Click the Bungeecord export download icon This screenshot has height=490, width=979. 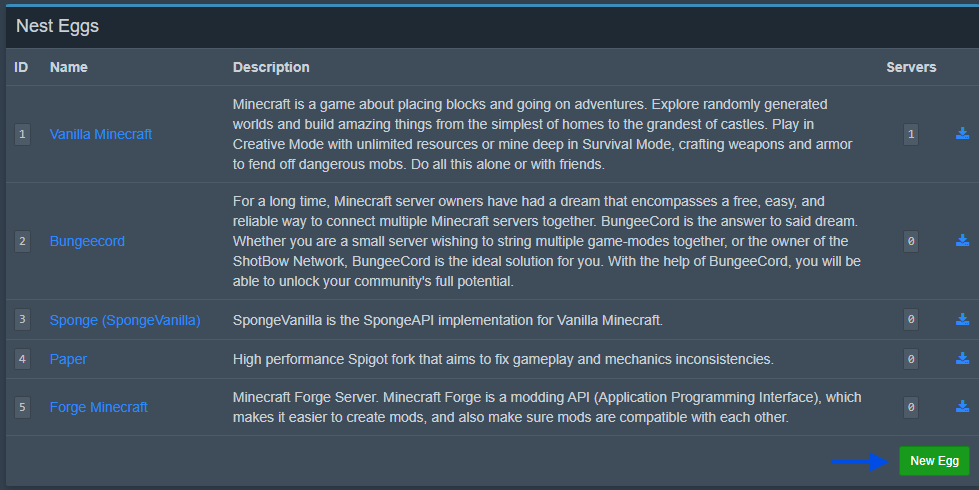click(962, 240)
